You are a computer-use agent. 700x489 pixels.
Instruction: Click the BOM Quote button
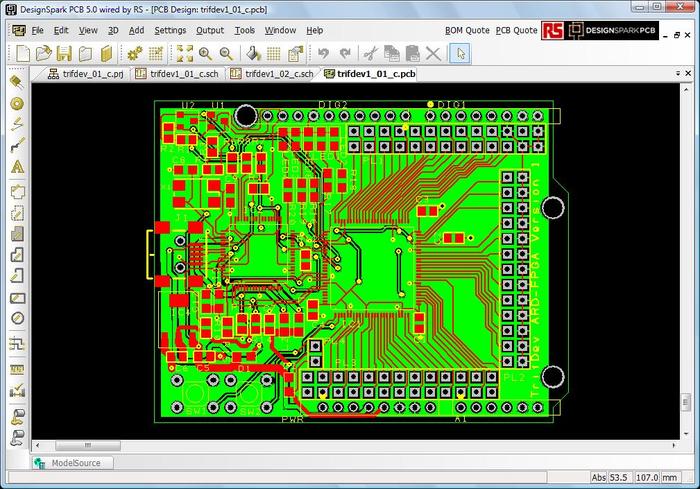point(467,30)
